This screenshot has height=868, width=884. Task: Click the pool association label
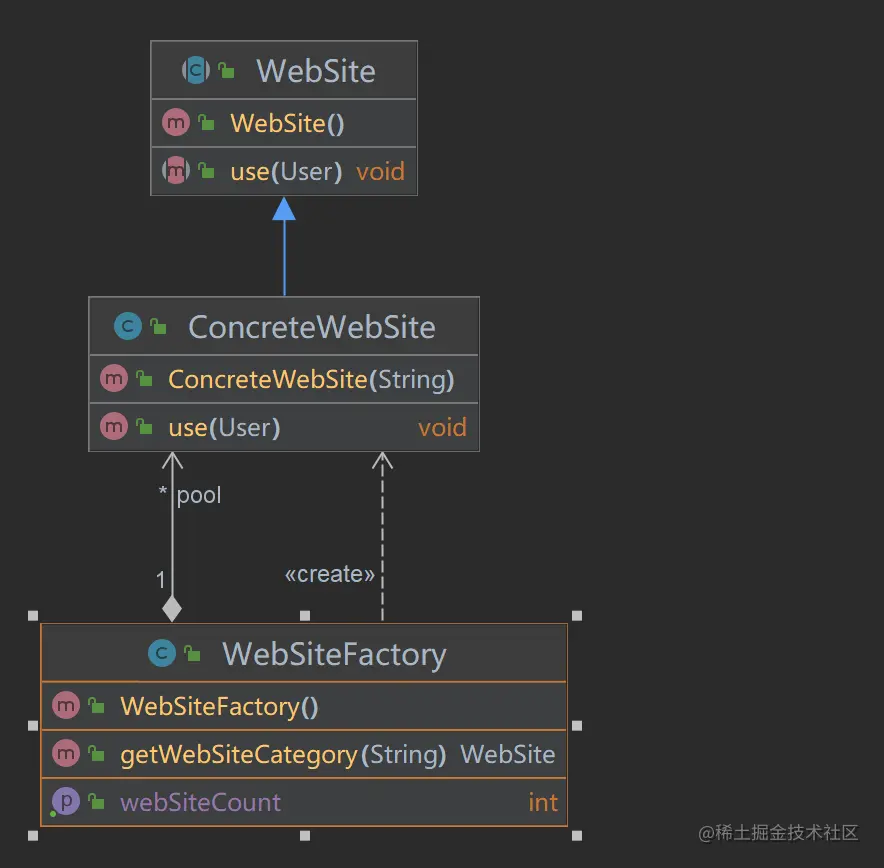[x=198, y=494]
